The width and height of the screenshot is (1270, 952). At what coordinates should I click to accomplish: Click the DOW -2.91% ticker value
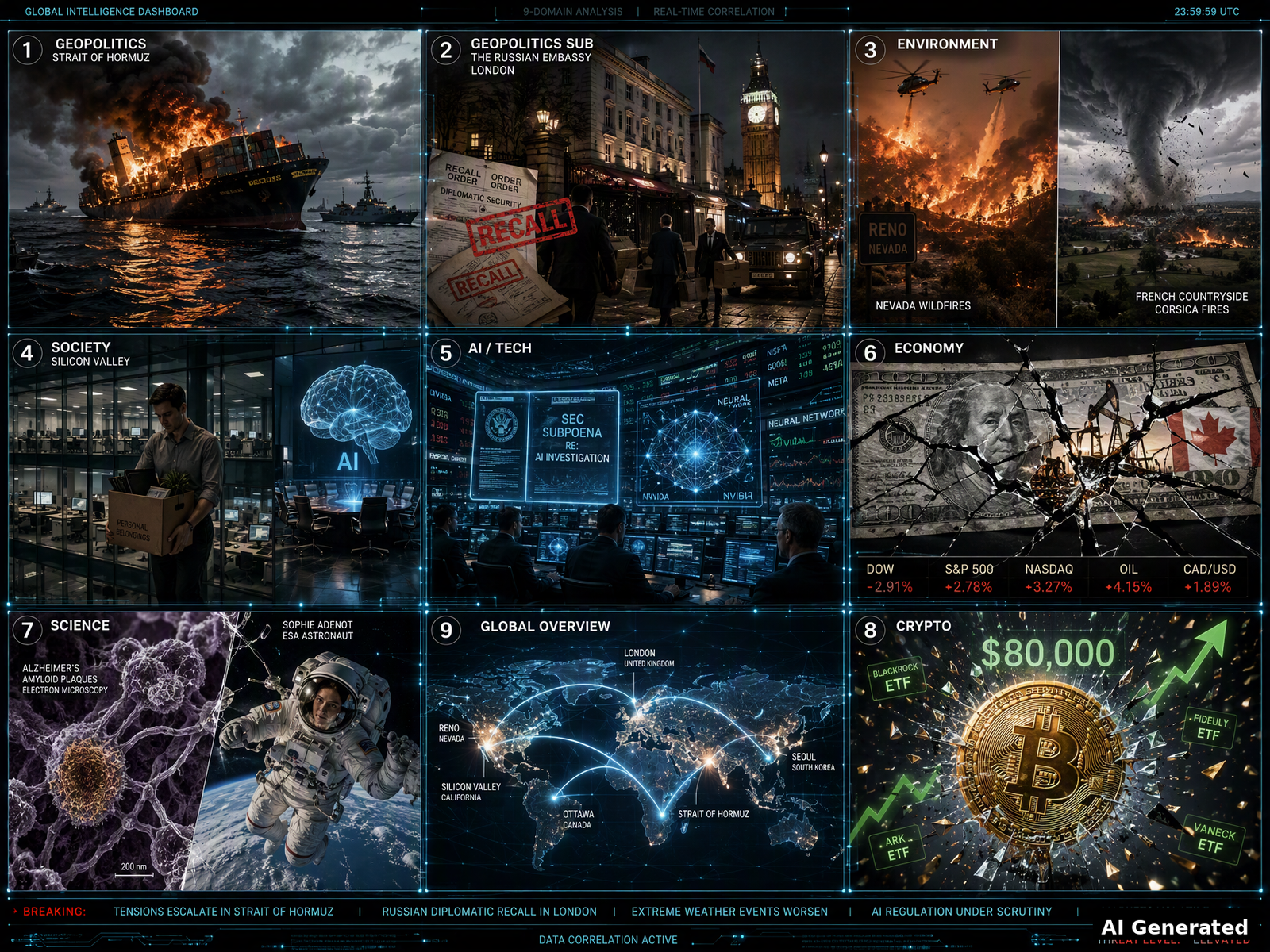pos(889,587)
